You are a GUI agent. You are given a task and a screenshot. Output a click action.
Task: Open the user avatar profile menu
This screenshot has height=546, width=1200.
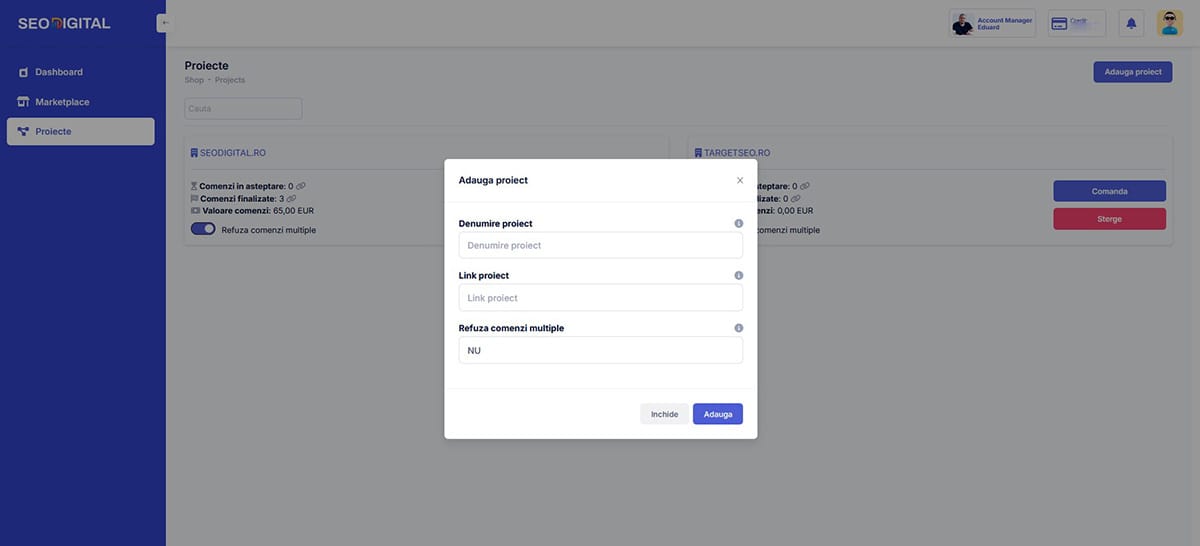tap(1169, 23)
